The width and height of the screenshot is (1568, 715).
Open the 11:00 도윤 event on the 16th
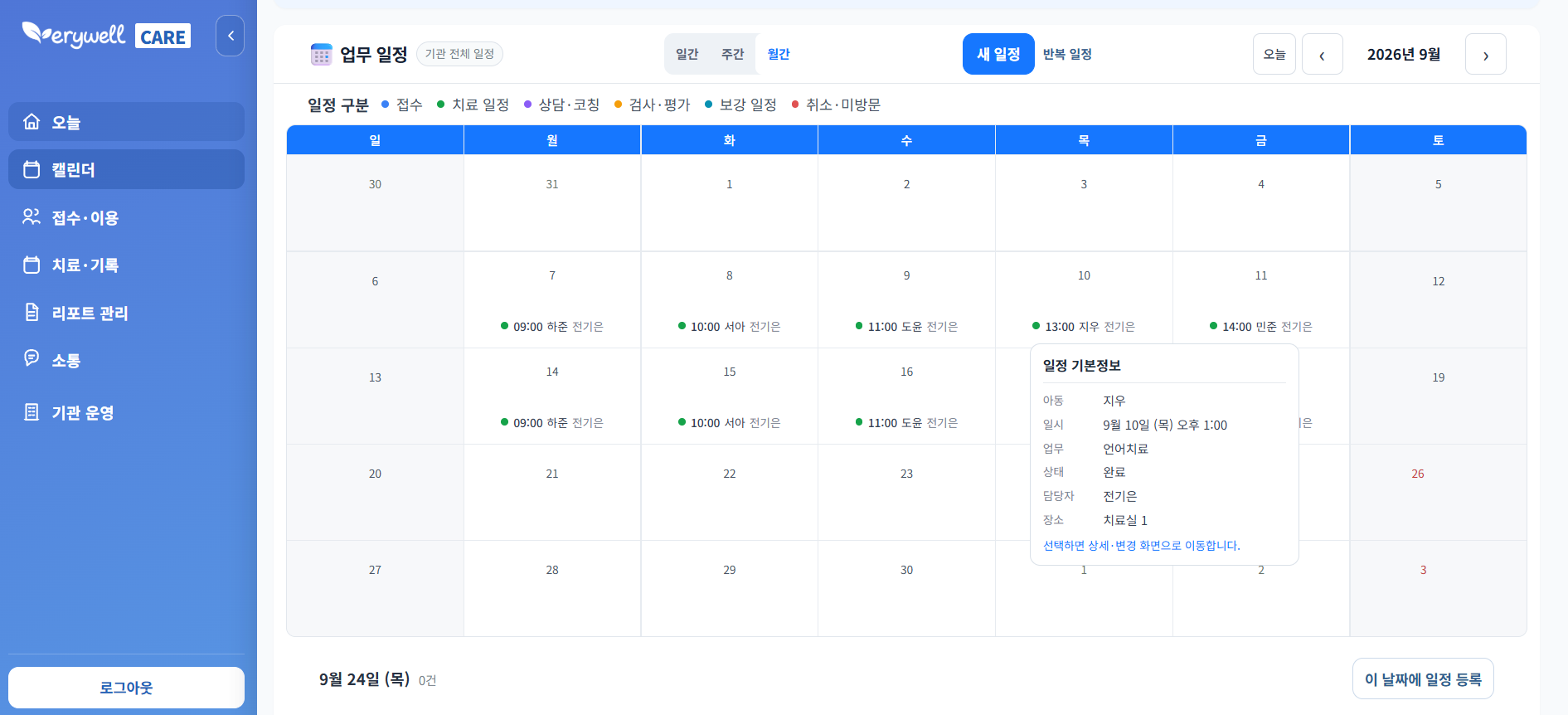click(x=906, y=422)
